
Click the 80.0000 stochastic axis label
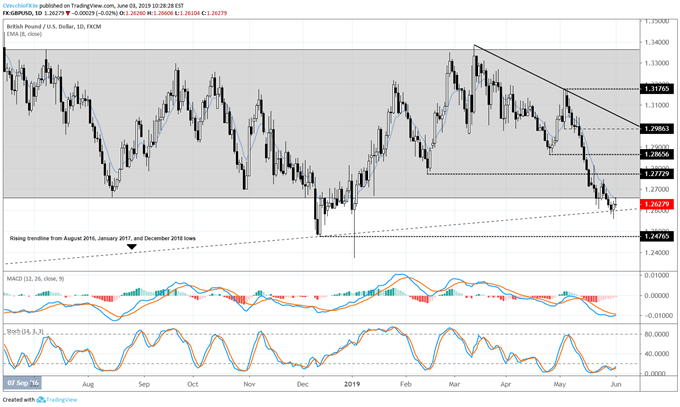click(x=659, y=334)
